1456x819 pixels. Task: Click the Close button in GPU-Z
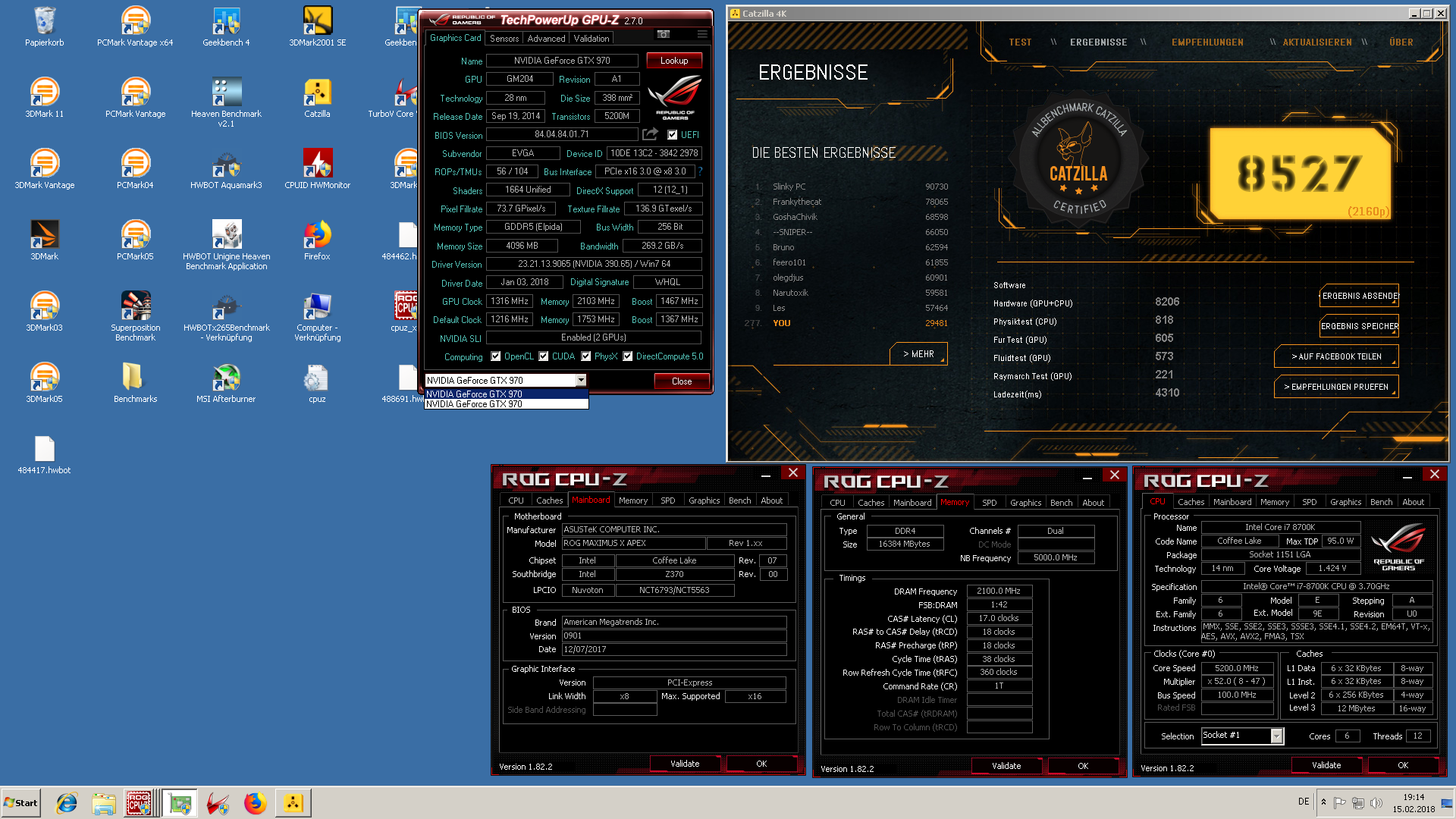682,381
